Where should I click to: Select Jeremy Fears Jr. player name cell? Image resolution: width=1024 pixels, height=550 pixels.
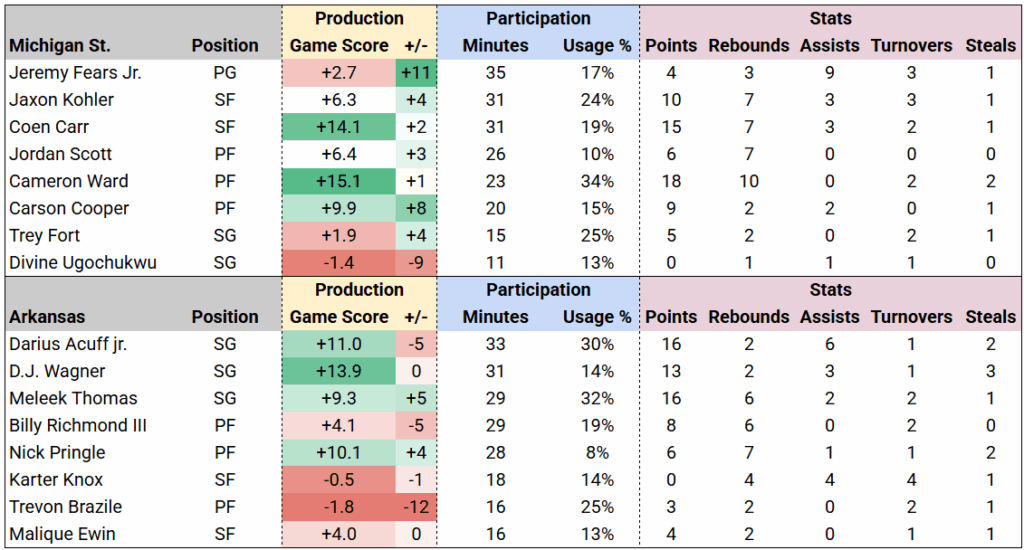[74, 73]
